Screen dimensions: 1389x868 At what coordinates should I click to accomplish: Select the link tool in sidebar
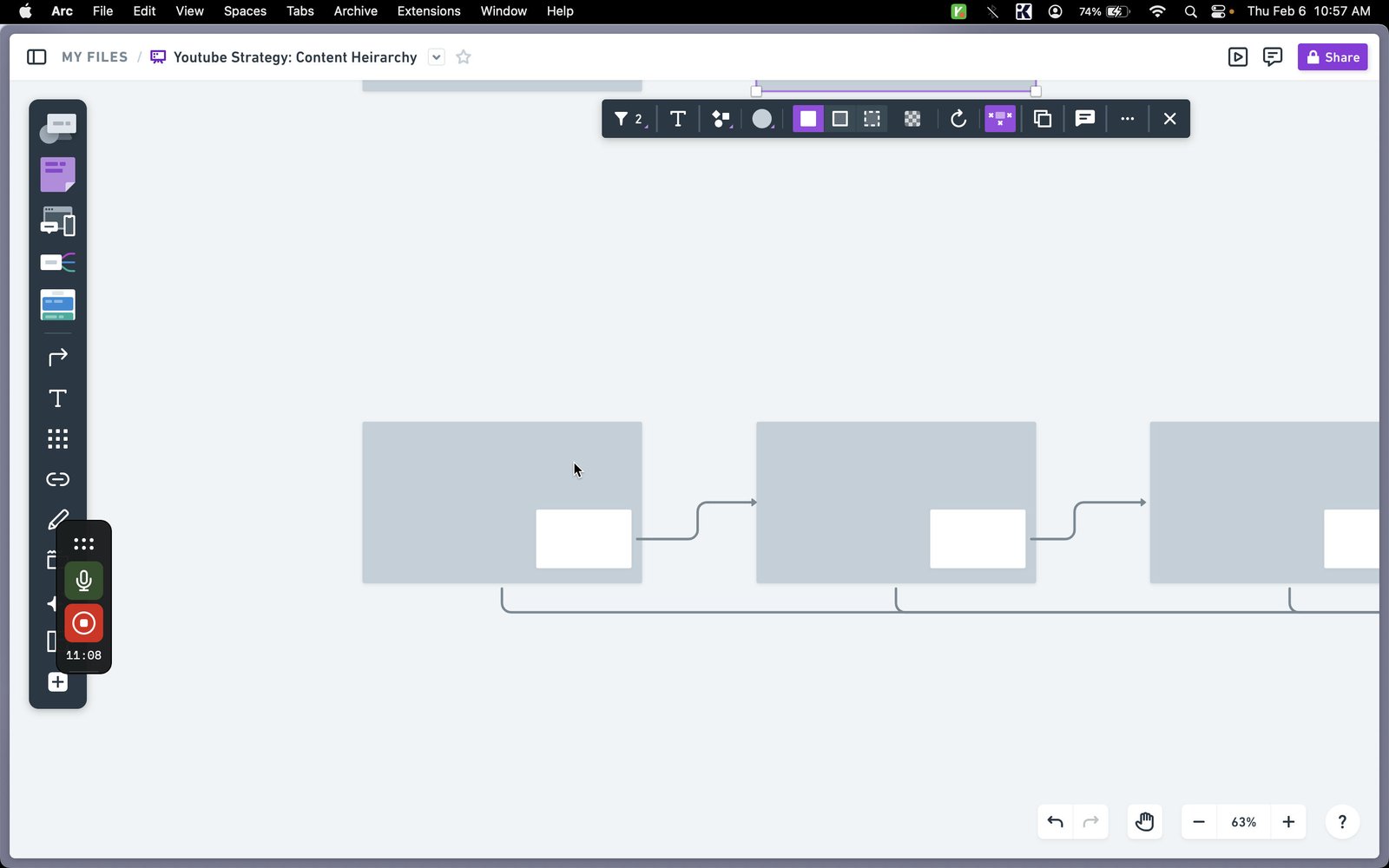pos(57,479)
